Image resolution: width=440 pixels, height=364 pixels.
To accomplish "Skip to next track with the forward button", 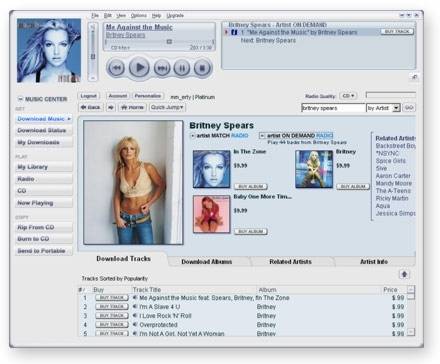I will click(x=162, y=68).
